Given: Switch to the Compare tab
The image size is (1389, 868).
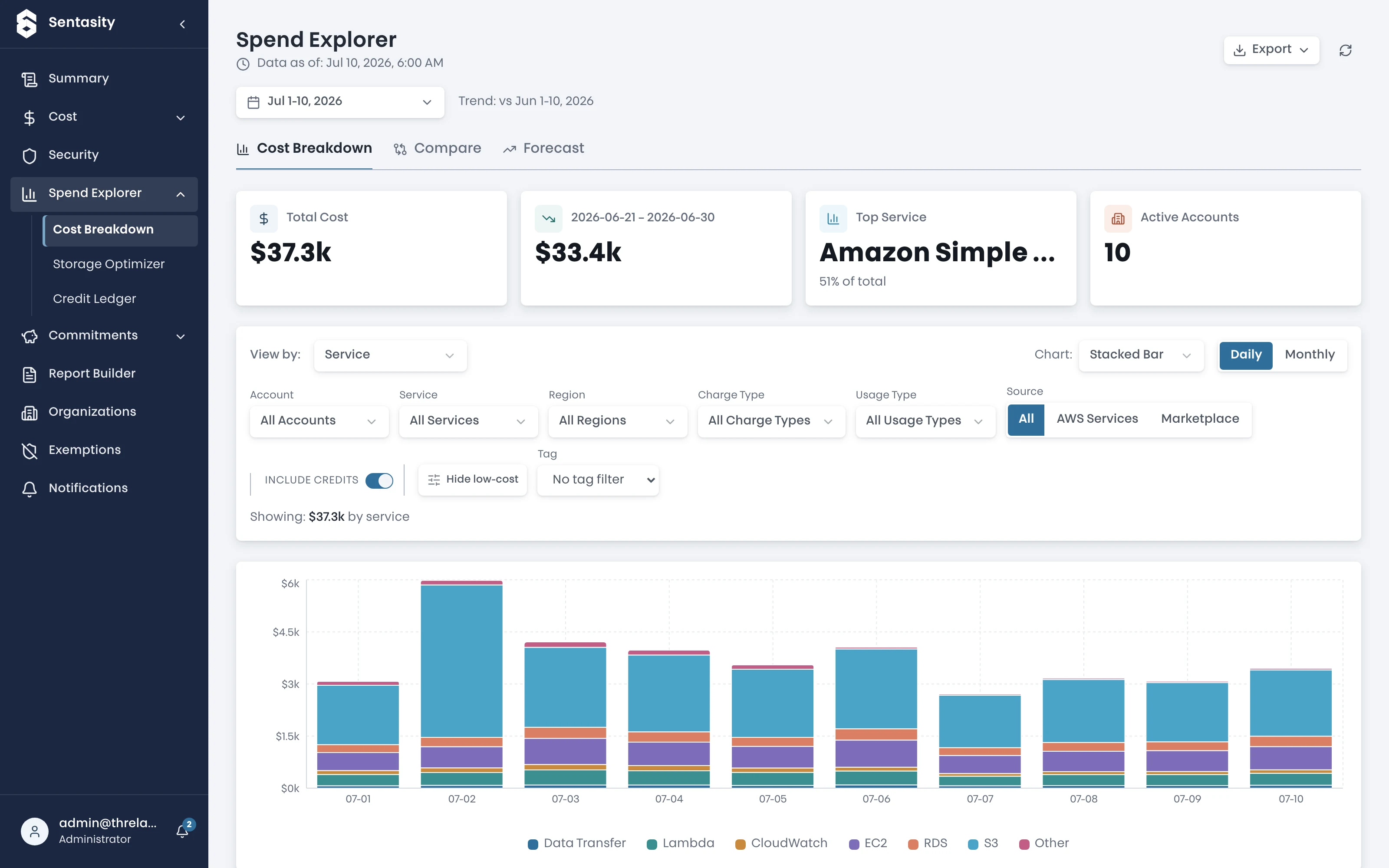Looking at the screenshot, I should click(x=438, y=149).
